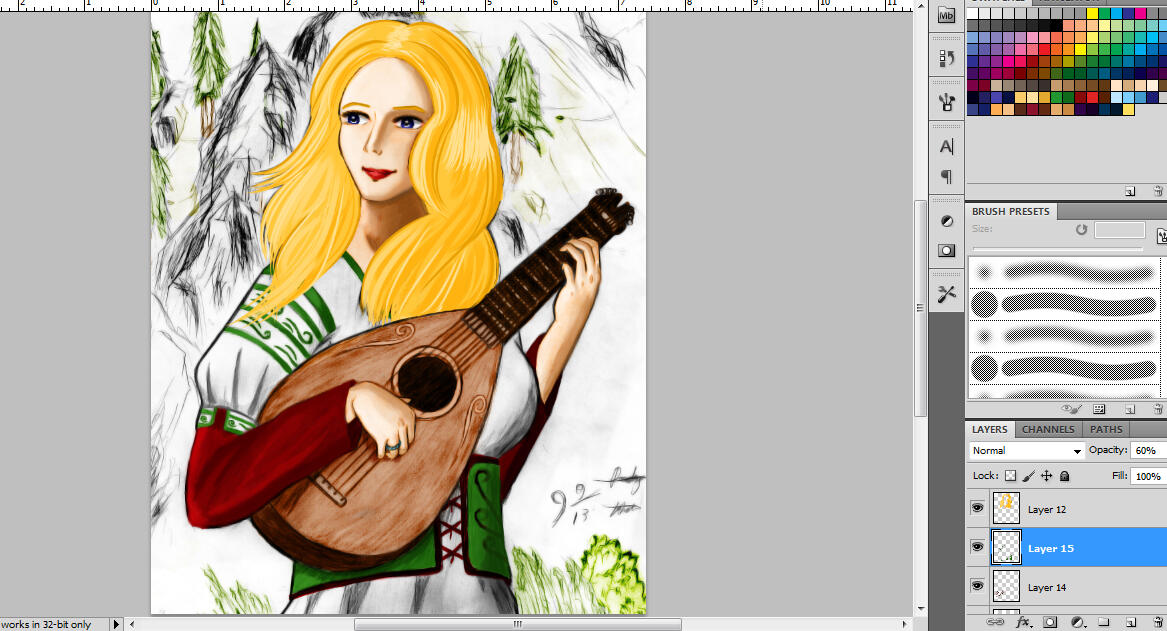Open new adjustment layer menu
The image size is (1167, 631).
pyautogui.click(x=1078, y=622)
